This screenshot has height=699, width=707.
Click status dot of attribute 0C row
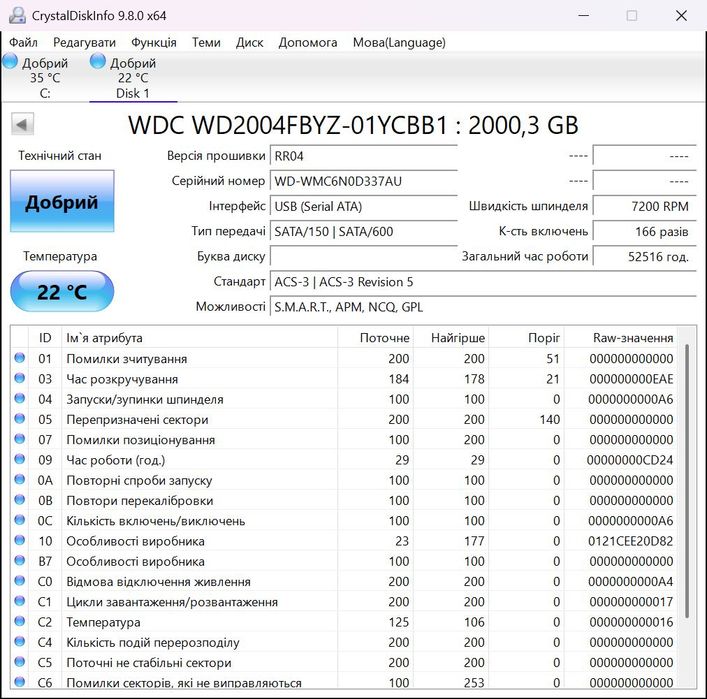(x=19, y=520)
